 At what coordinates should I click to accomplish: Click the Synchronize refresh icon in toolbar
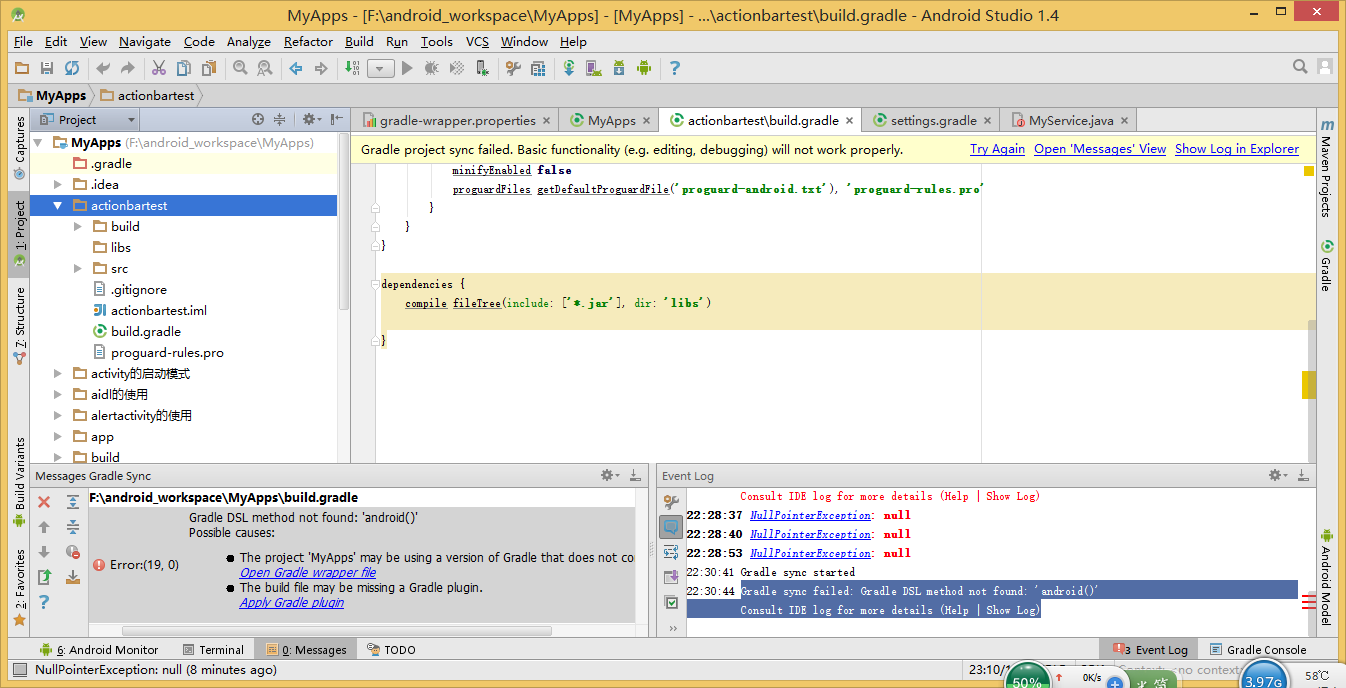pyautogui.click(x=72, y=68)
